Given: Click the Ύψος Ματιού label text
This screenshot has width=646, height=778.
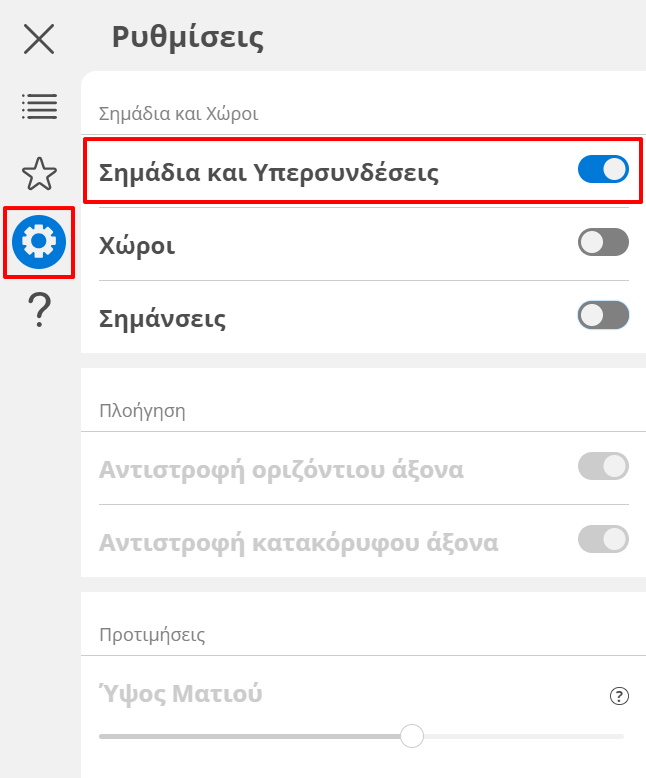Looking at the screenshot, I should 181,692.
